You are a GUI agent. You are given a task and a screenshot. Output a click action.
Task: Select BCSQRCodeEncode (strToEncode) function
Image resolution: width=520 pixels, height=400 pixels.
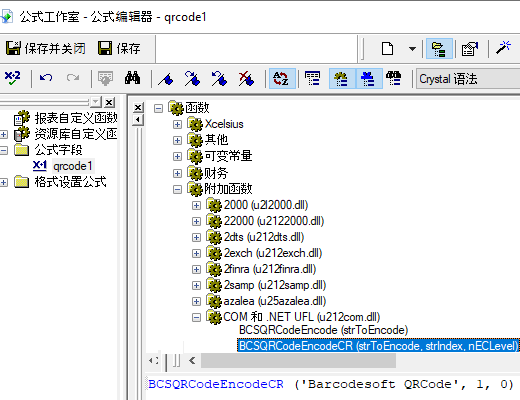(x=323, y=330)
